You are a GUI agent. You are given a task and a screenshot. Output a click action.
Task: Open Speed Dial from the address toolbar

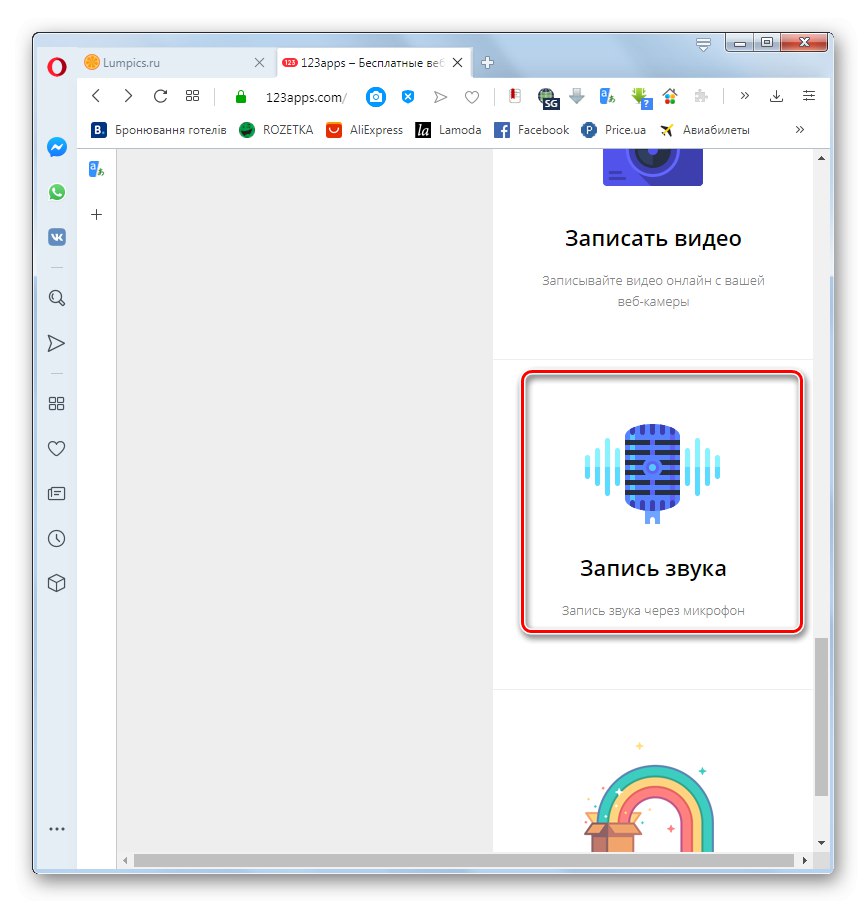pos(193,96)
